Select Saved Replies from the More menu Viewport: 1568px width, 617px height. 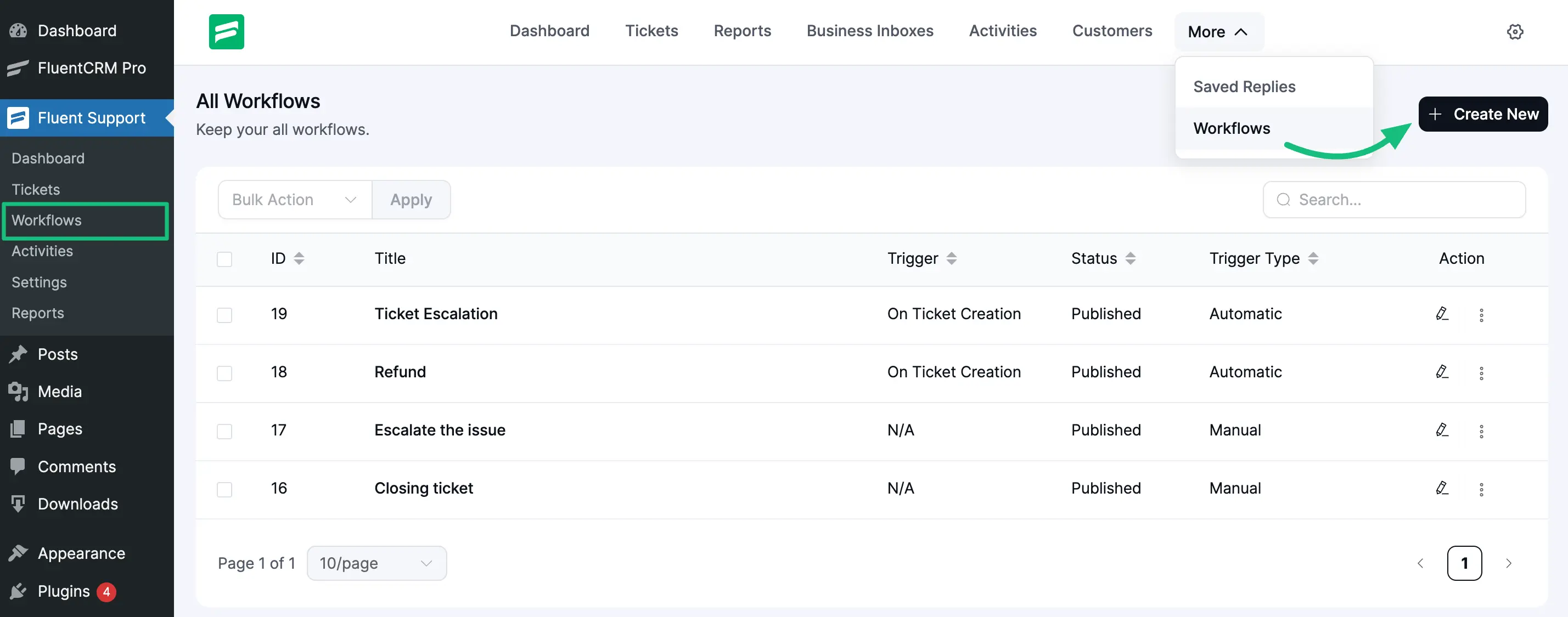pyautogui.click(x=1244, y=87)
